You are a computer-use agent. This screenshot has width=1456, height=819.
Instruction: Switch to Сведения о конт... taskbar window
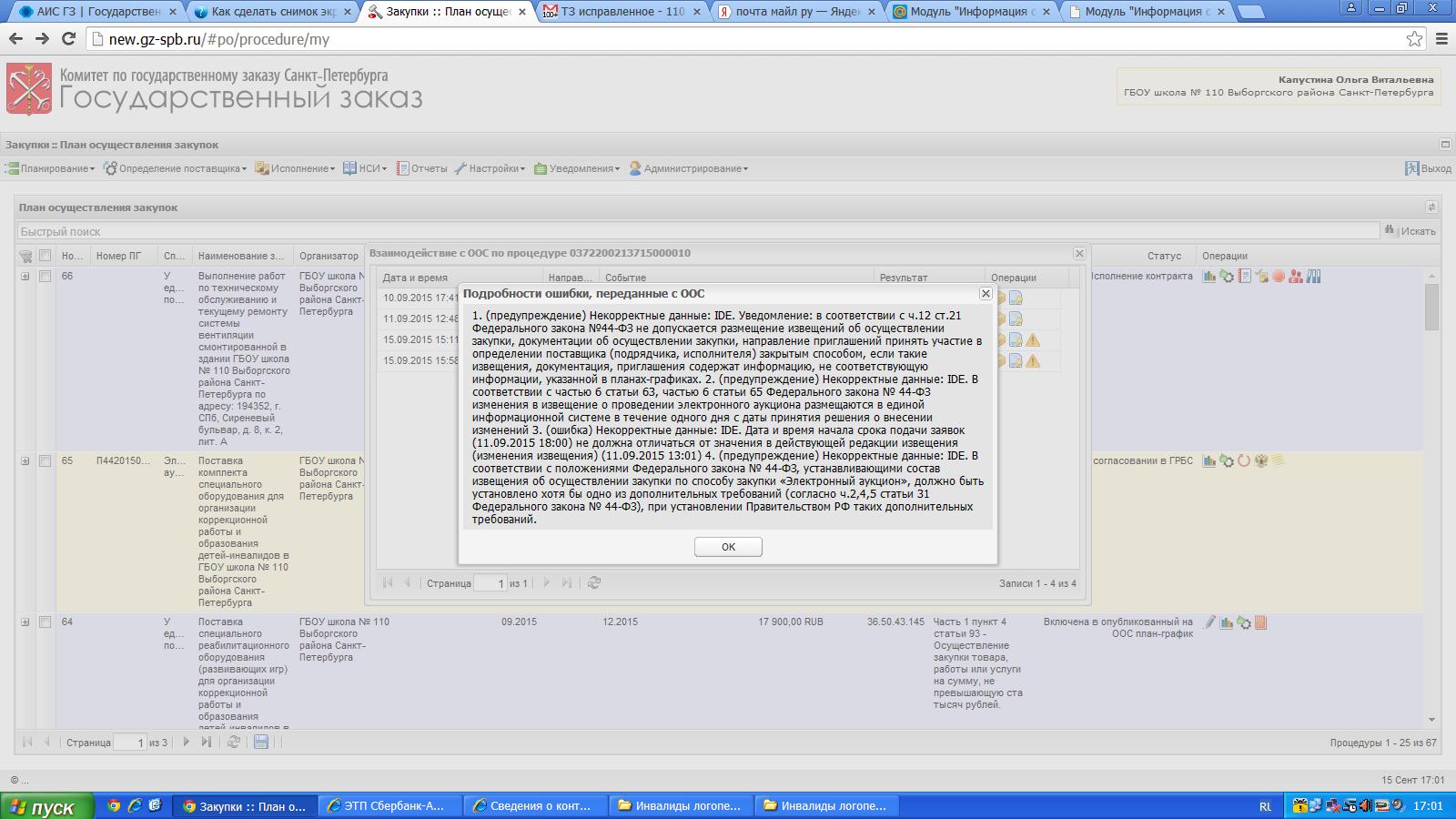pos(535,806)
